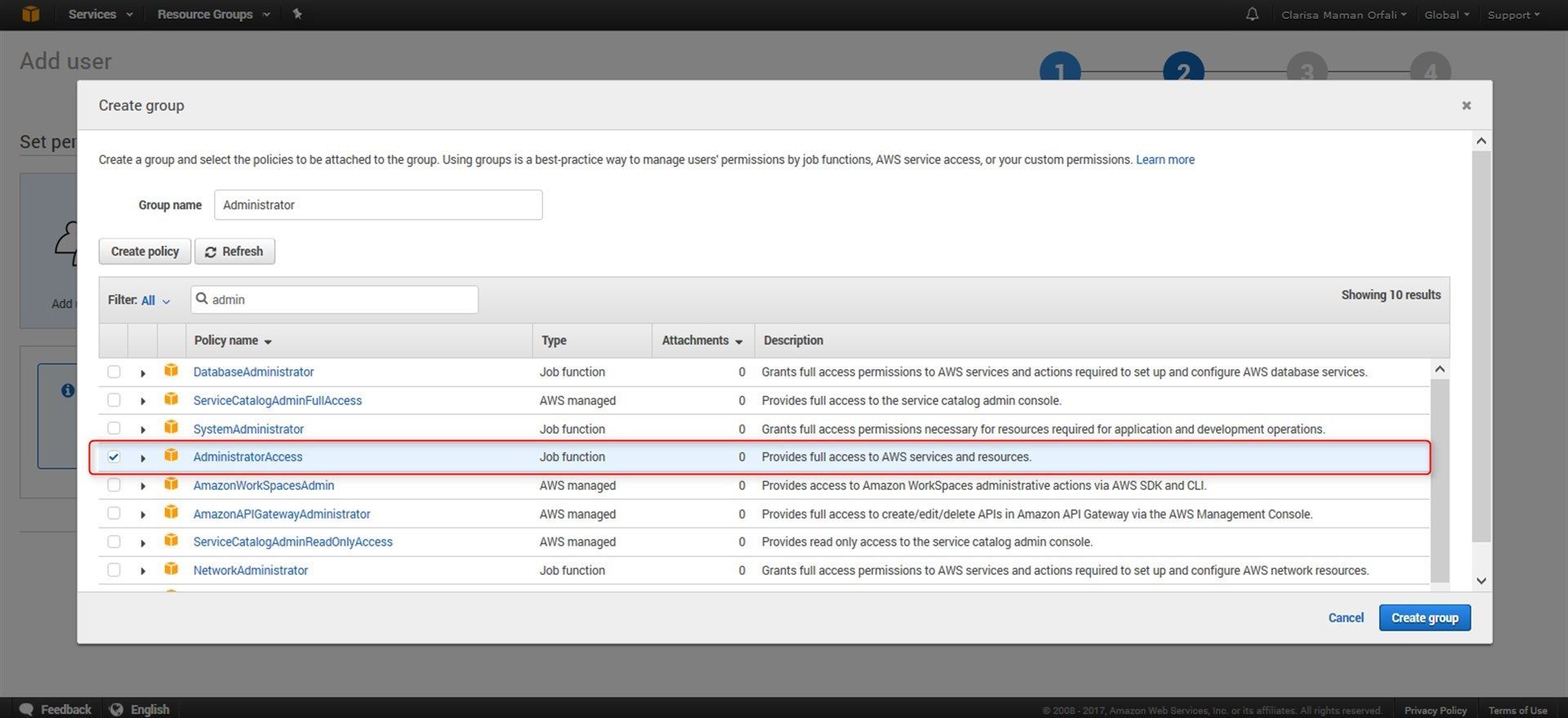Open the Resource Groups menu
The width and height of the screenshot is (1568, 718).
click(x=213, y=14)
